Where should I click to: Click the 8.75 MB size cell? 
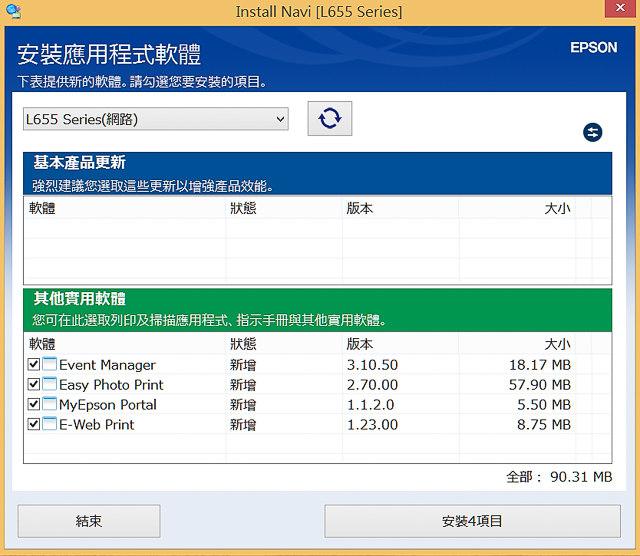click(544, 425)
